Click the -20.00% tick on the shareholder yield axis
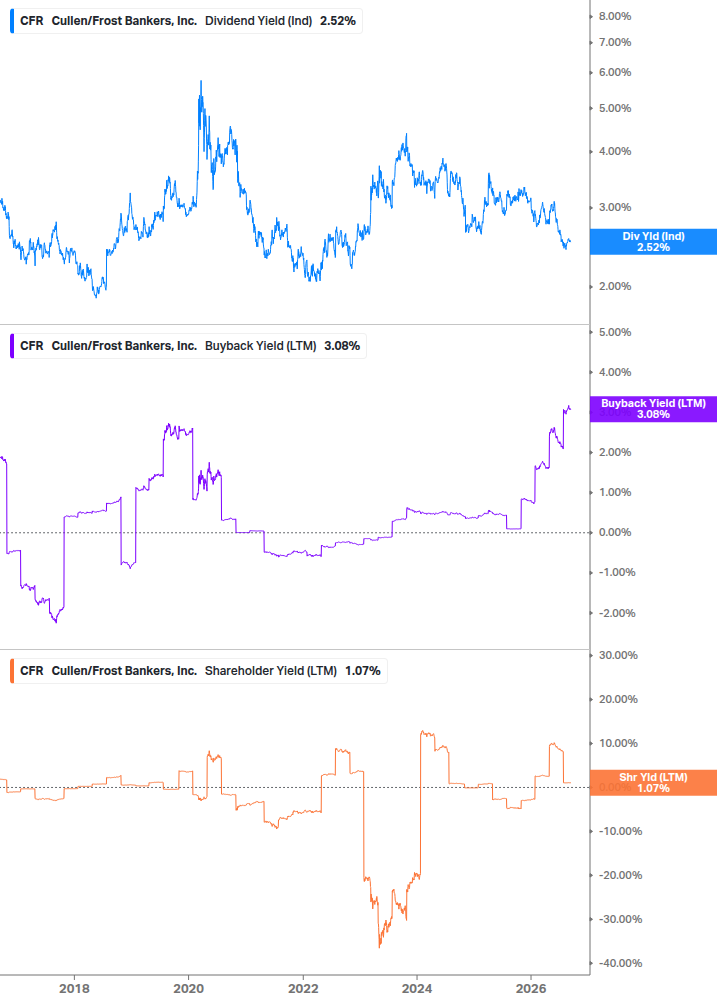This screenshot has height=1005, width=717. pos(620,876)
